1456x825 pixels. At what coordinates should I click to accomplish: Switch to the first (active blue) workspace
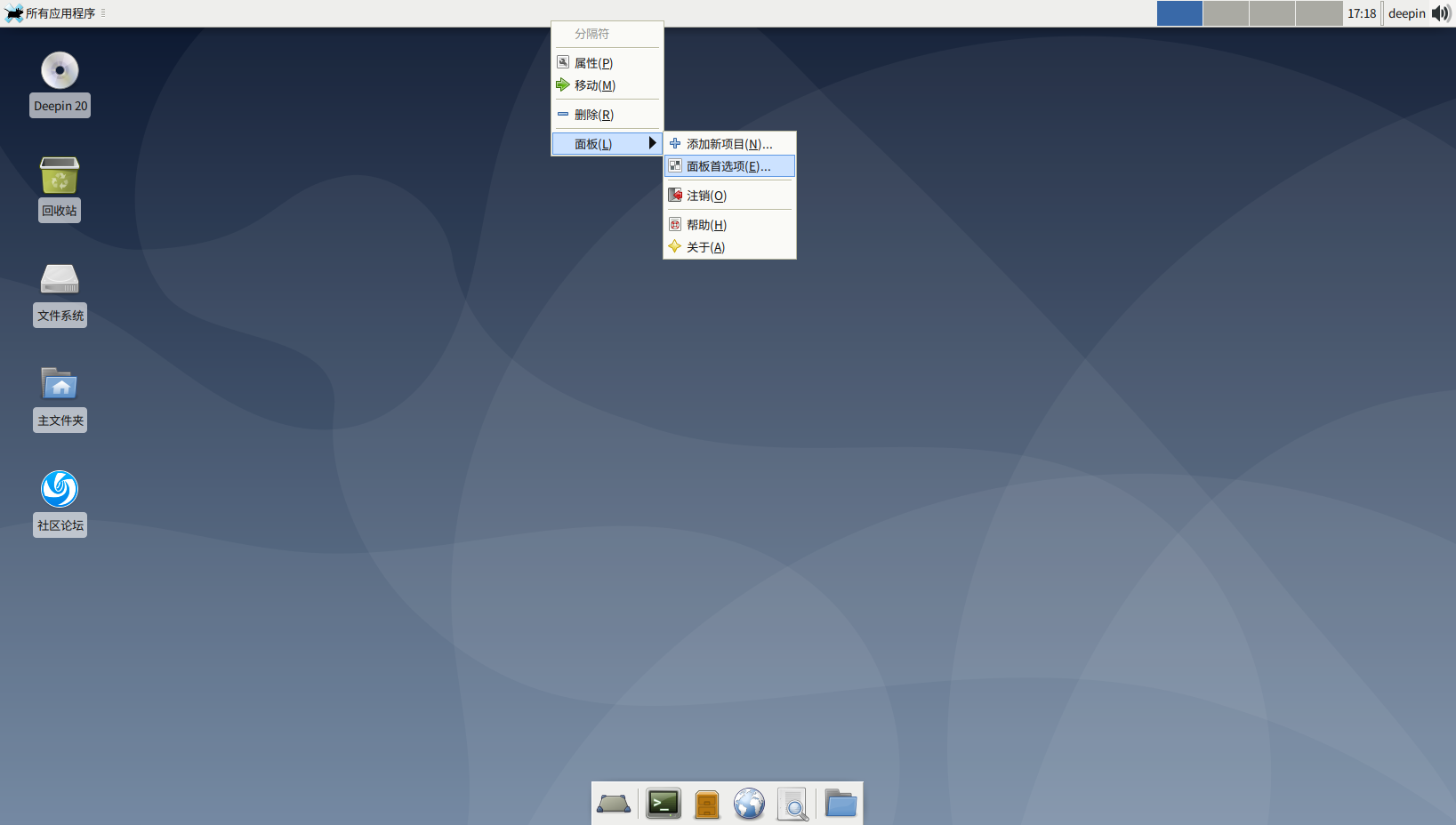coord(1179,13)
